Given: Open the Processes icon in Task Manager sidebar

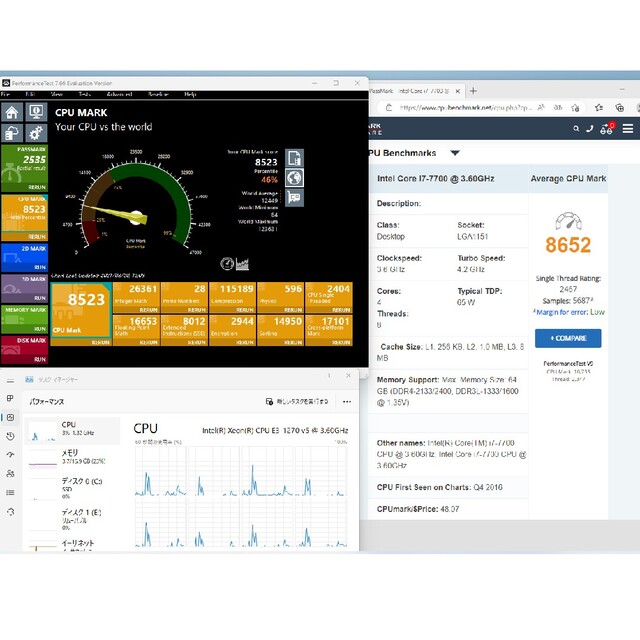Looking at the screenshot, I should pyautogui.click(x=10, y=398).
